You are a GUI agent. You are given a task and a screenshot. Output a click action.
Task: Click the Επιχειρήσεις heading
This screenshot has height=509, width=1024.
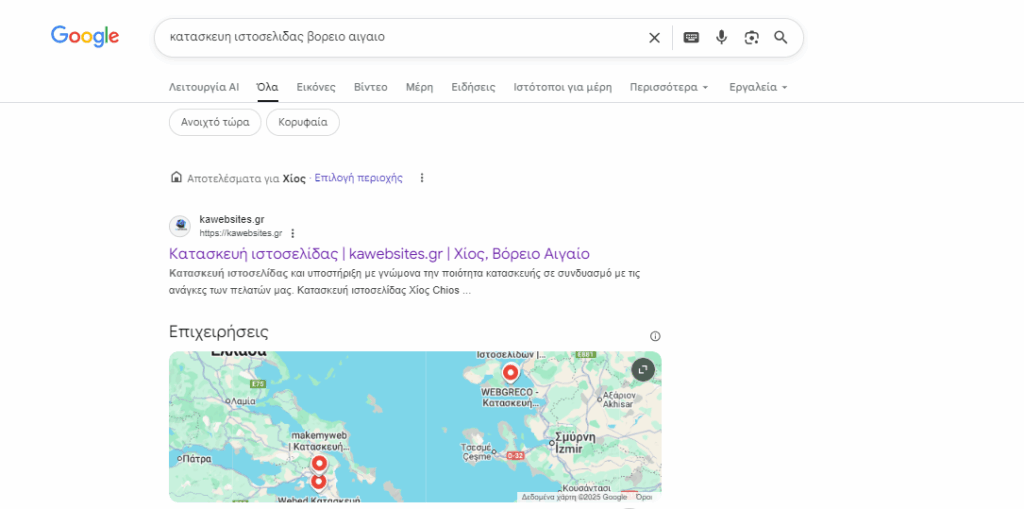219,332
